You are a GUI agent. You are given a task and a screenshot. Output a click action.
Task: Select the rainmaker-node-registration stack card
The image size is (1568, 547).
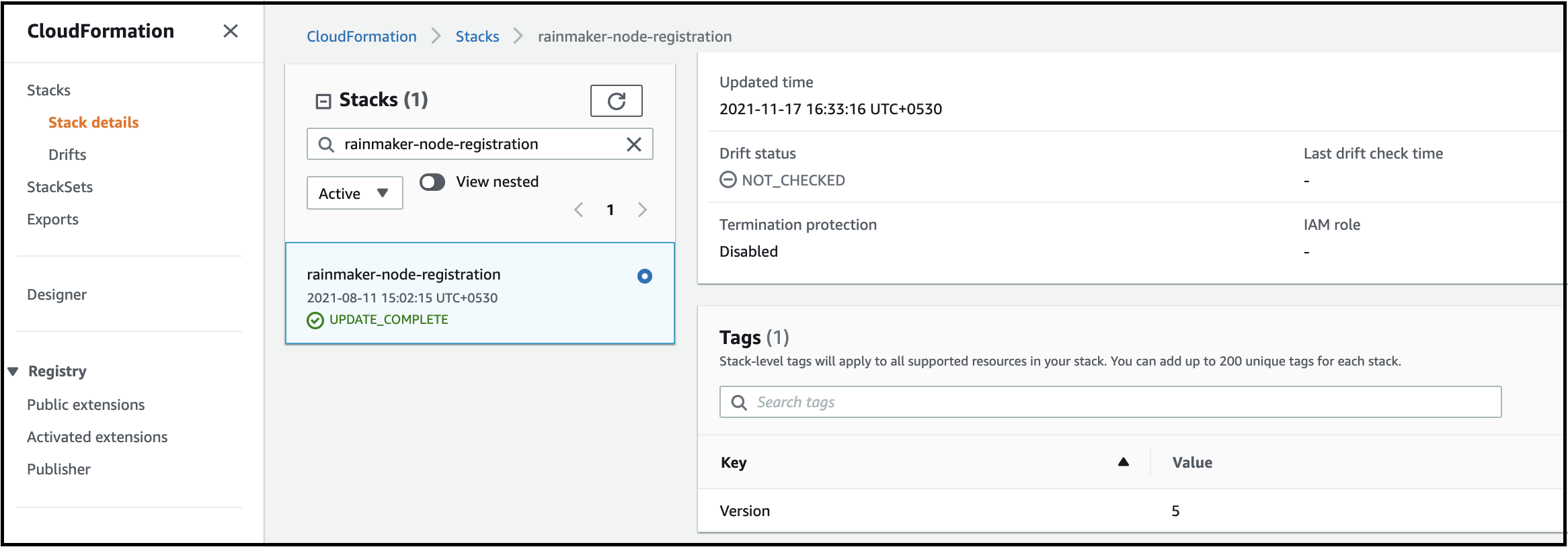[x=479, y=294]
